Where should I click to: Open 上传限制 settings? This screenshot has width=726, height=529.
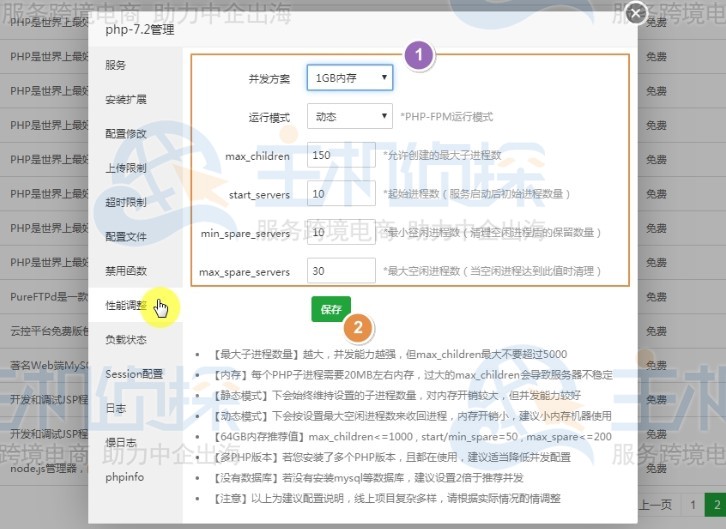coord(126,168)
